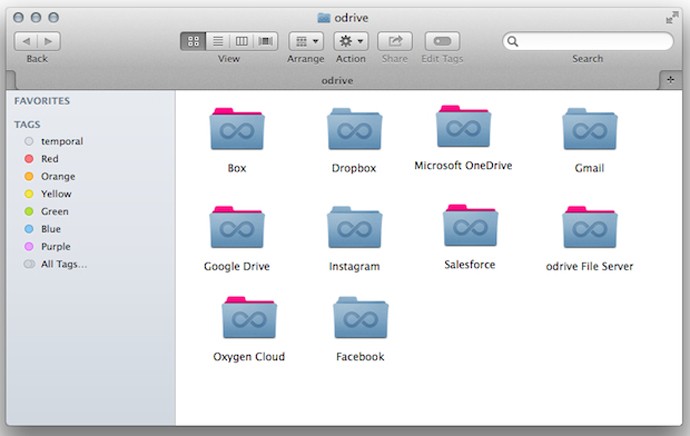Open the Facebook folder
690x436 pixels.
360,318
